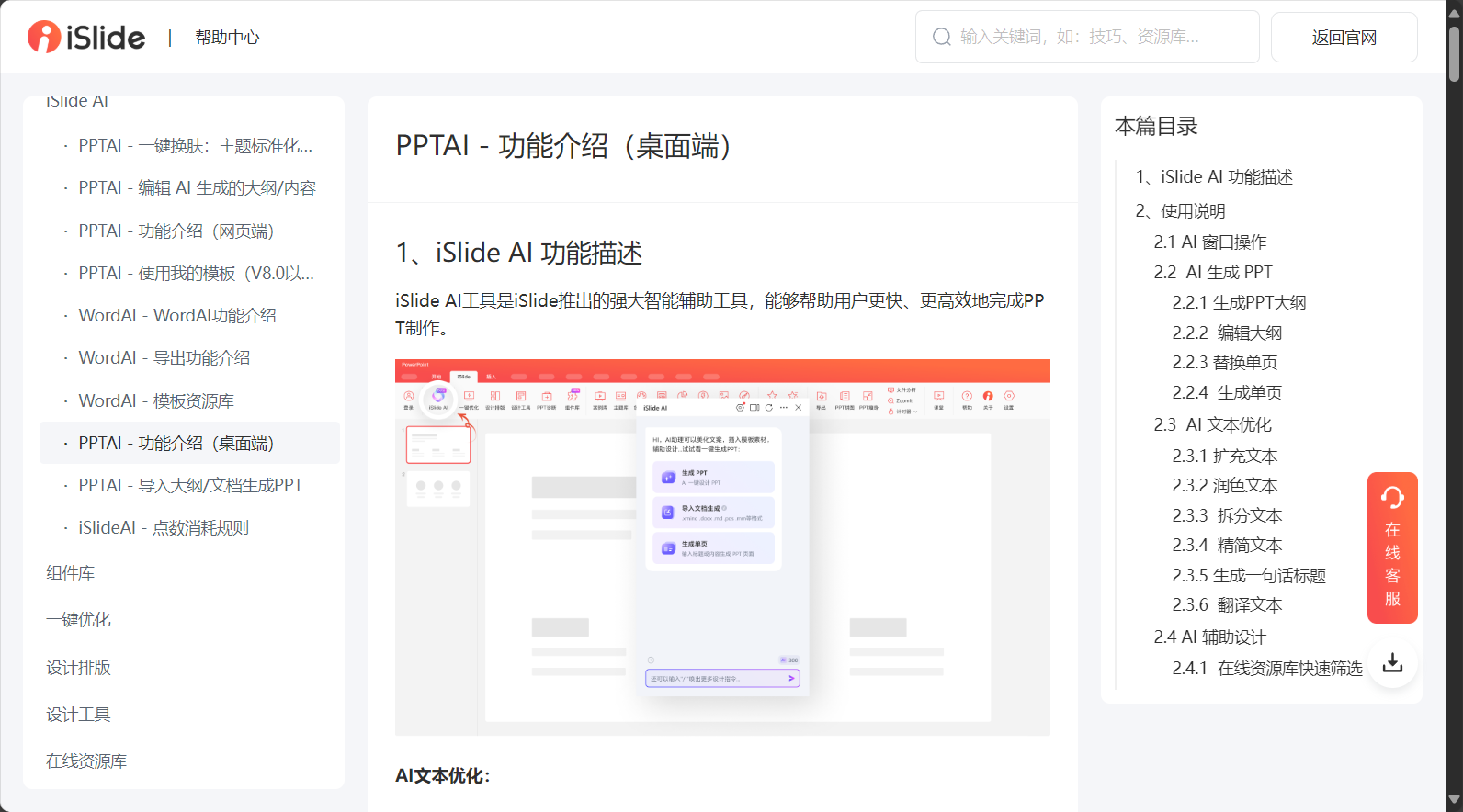Jump to 2.2.4 生成单页
Screen dimensions: 1463x812
1227,392
